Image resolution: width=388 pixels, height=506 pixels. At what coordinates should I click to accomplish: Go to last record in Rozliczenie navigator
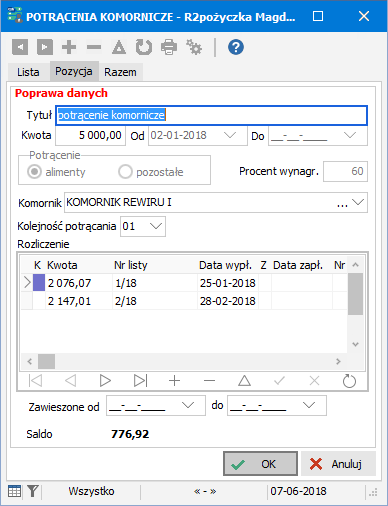140,381
